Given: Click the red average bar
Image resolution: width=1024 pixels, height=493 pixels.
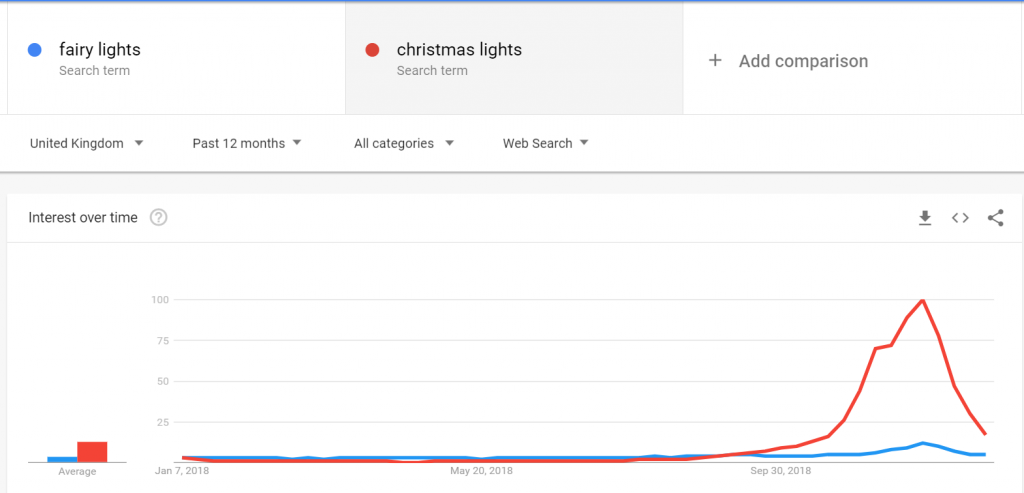Looking at the screenshot, I should (92, 452).
